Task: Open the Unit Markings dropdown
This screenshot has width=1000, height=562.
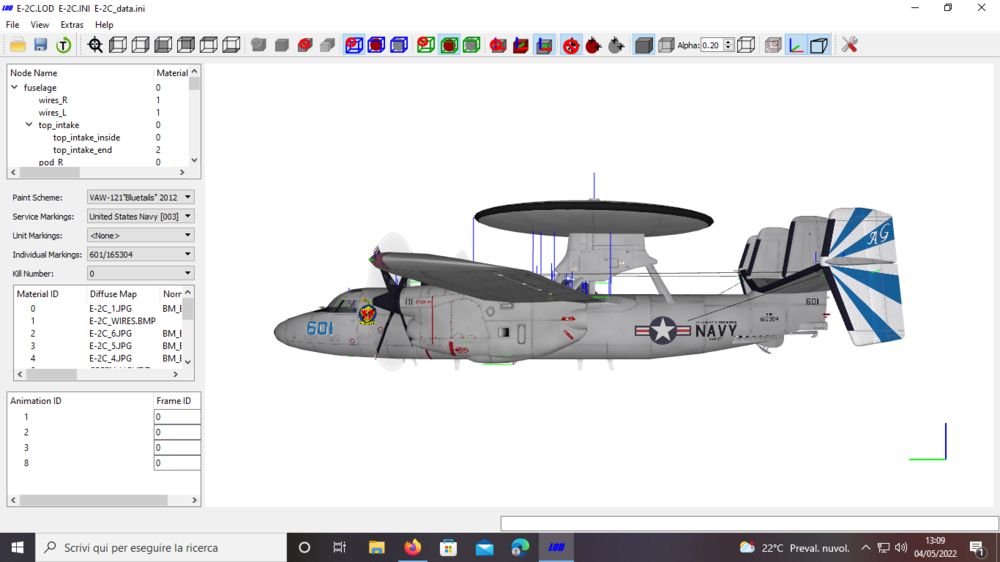Action: (x=140, y=235)
